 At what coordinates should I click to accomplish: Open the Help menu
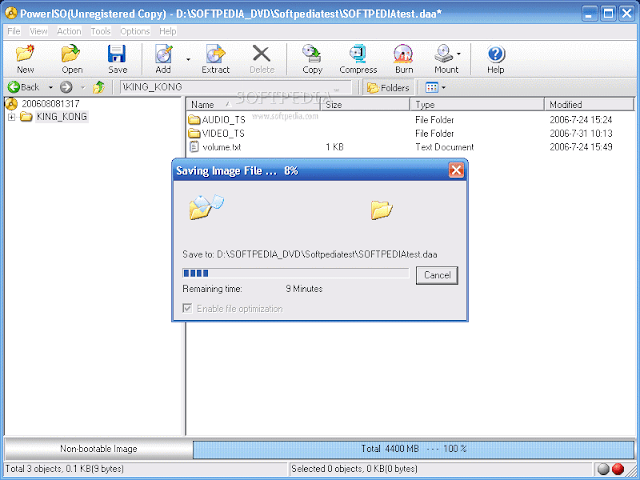pos(167,31)
